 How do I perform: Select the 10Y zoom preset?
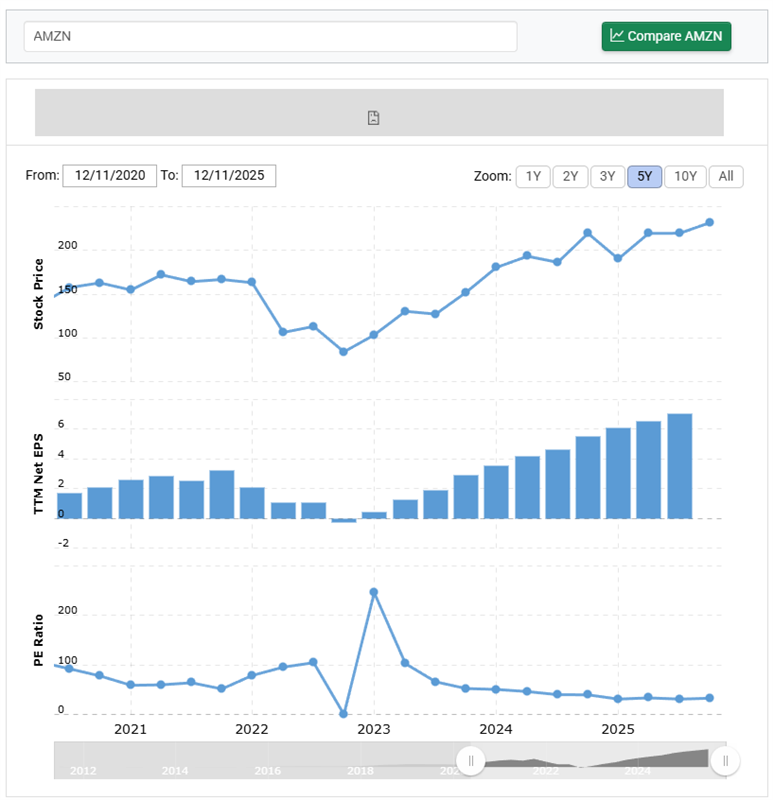[x=684, y=176]
